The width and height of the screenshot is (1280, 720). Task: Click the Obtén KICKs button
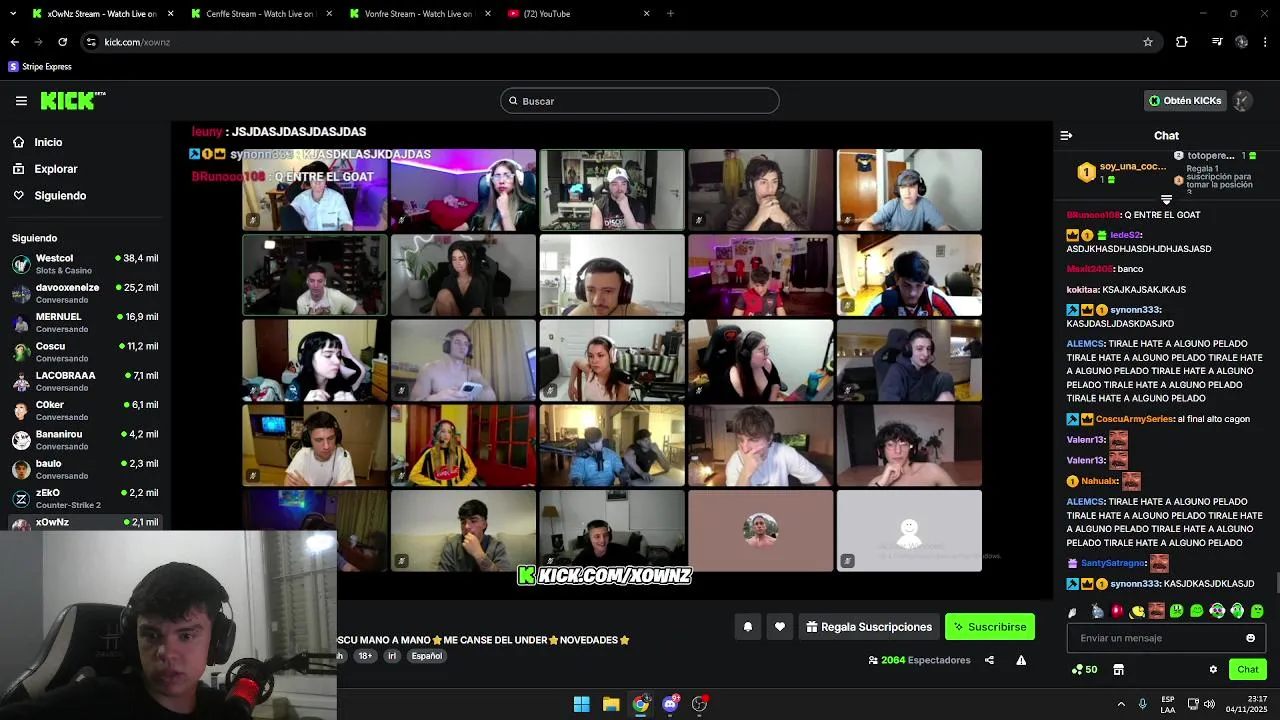pyautogui.click(x=1185, y=101)
